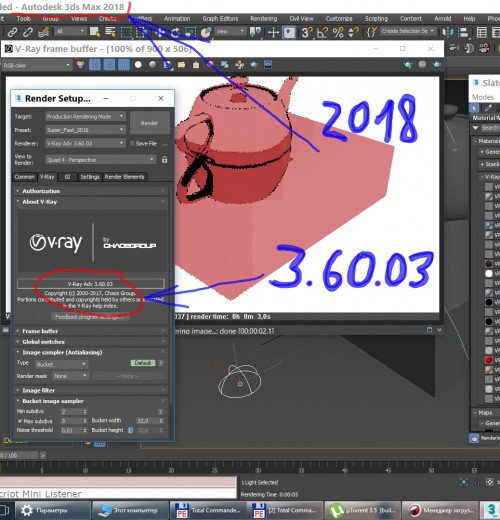The image size is (500, 520).
Task: Open the Render mask None dropdown
Action: pos(71,376)
